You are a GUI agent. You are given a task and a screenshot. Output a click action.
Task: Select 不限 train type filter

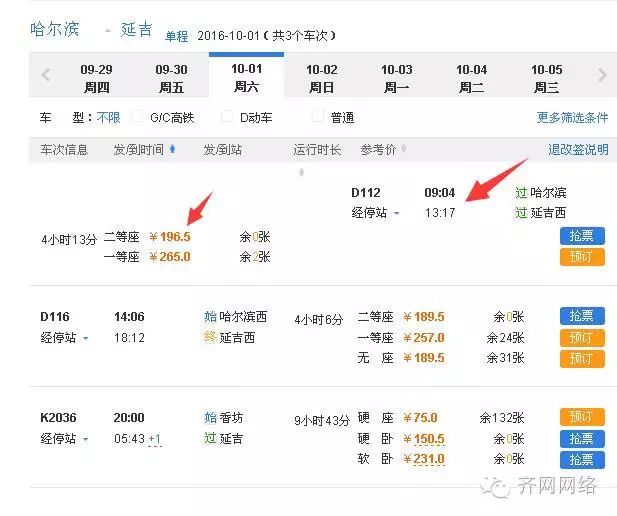pos(108,117)
